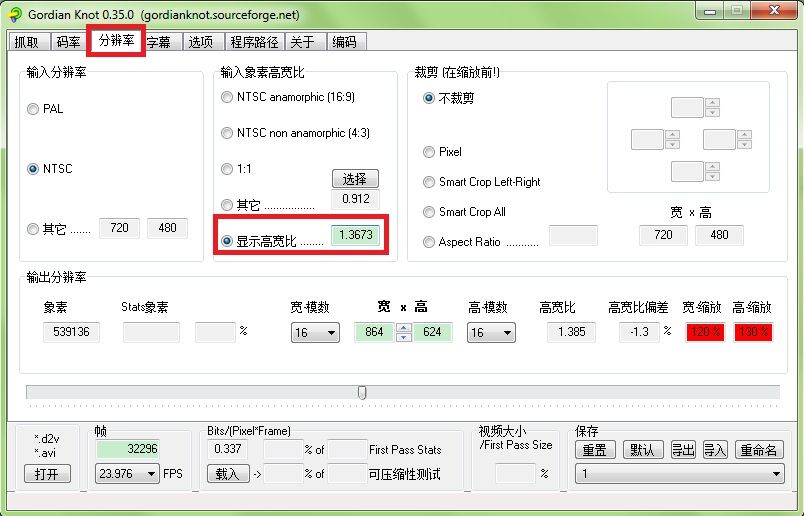Click the output width field 864
The image size is (804, 516).
coord(374,332)
